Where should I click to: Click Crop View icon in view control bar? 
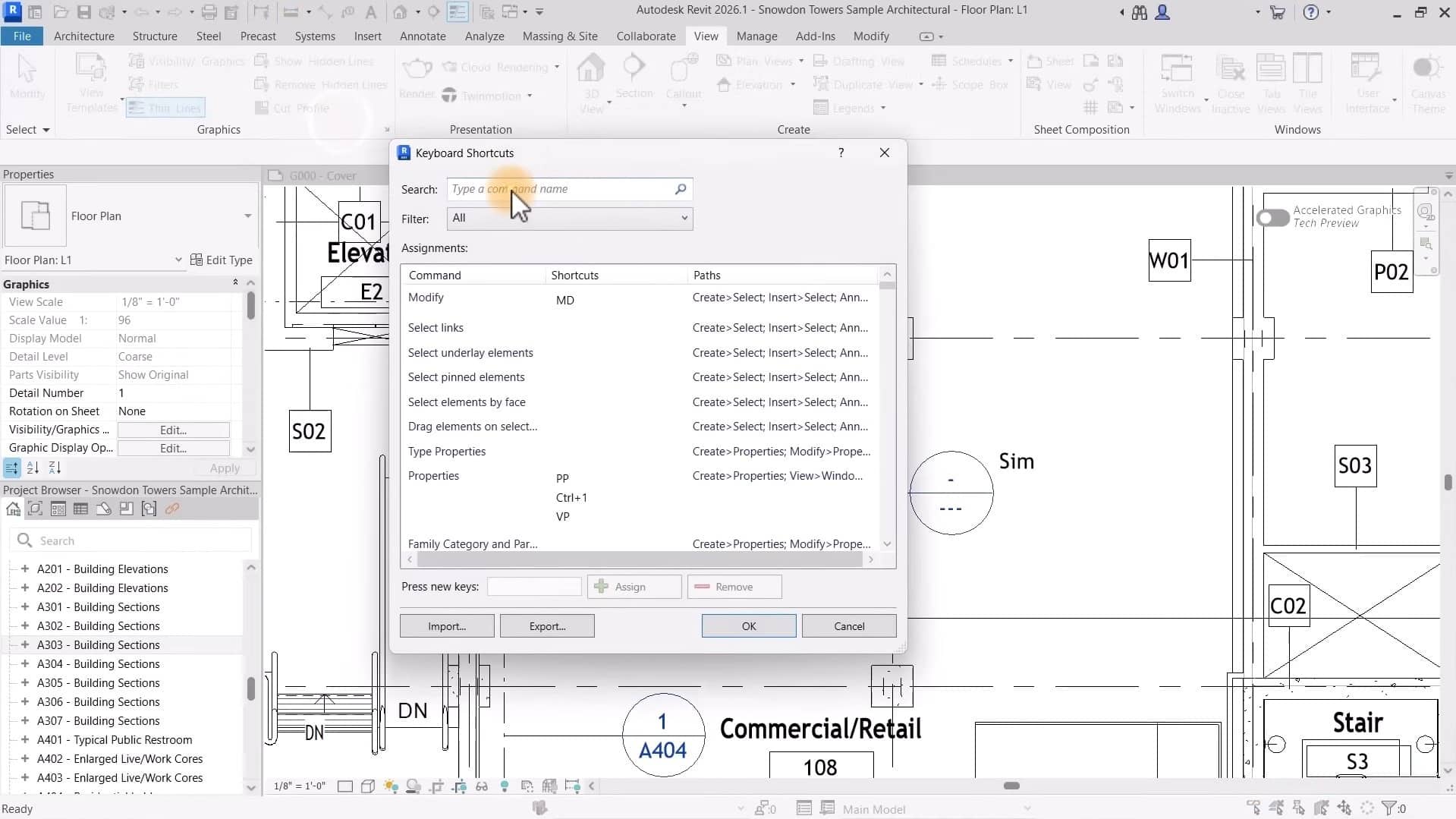pyautogui.click(x=437, y=786)
